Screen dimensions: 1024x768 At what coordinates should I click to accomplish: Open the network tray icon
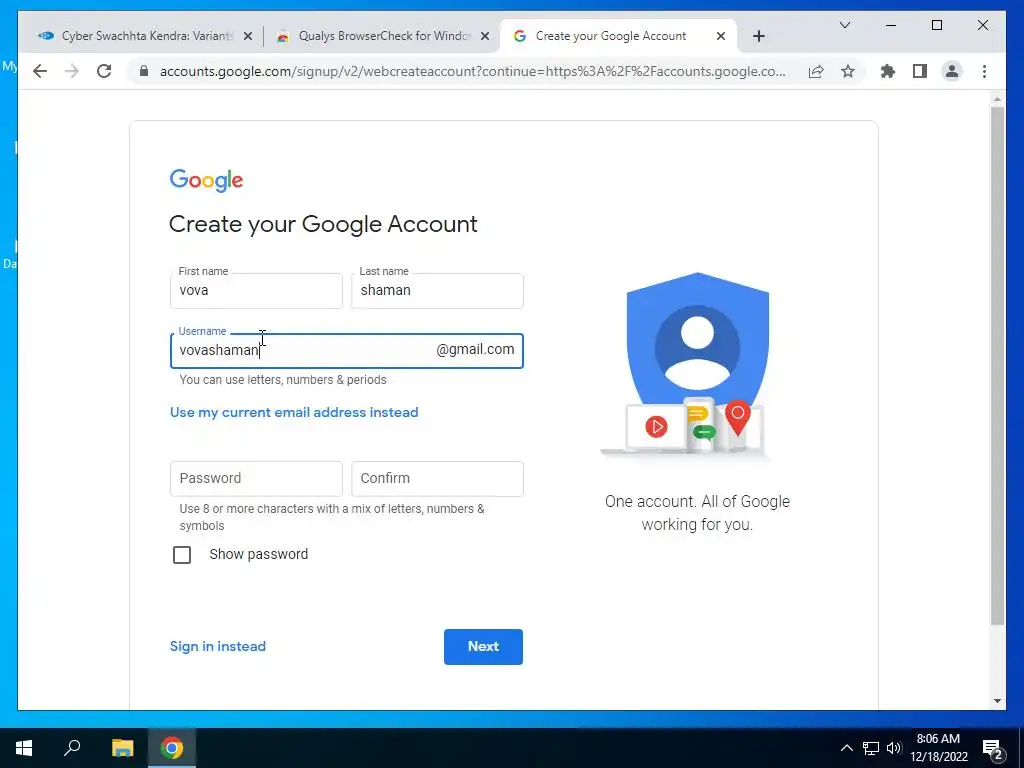(x=871, y=748)
